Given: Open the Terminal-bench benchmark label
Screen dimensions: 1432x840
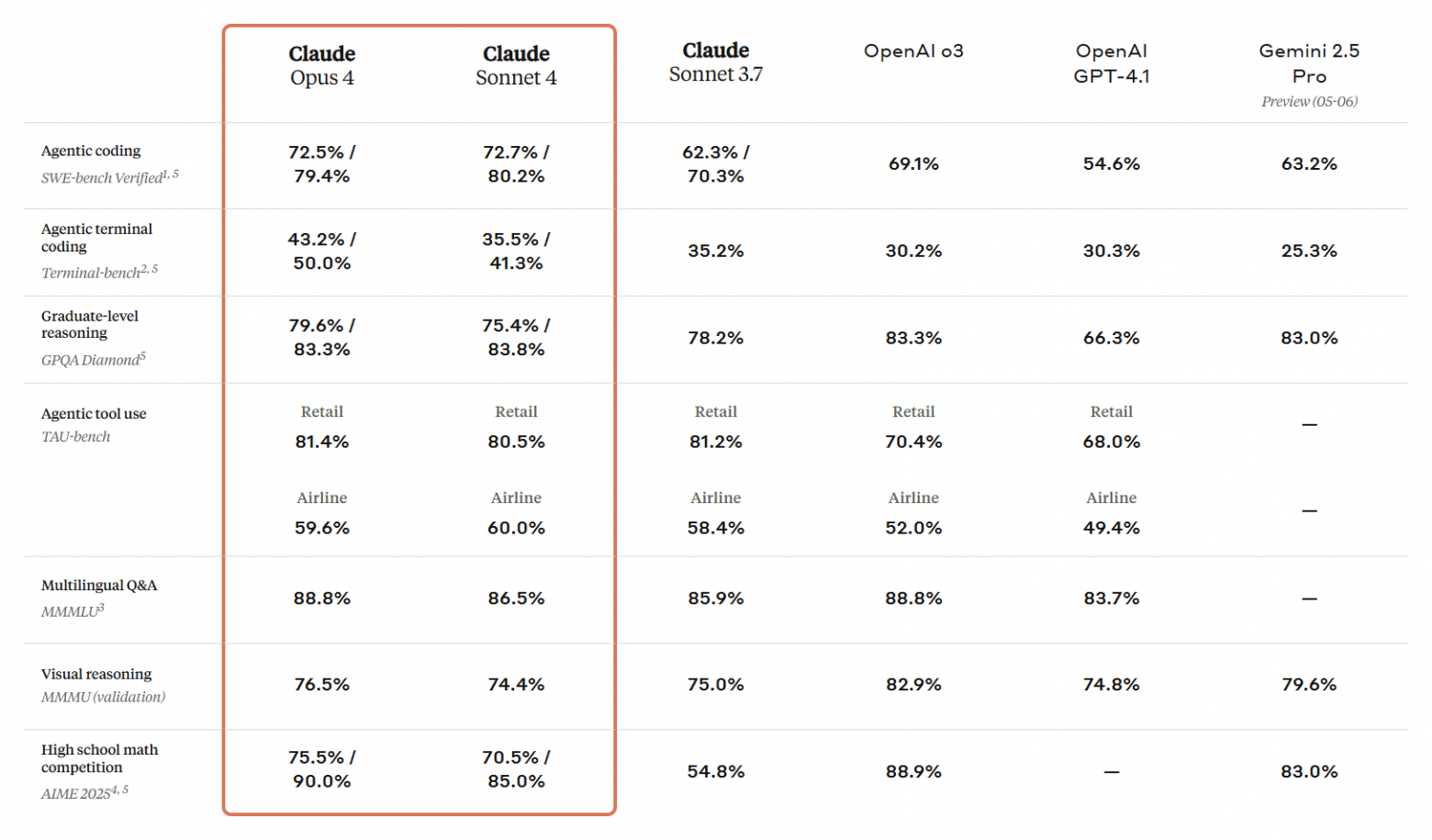Looking at the screenshot, I should [92, 273].
